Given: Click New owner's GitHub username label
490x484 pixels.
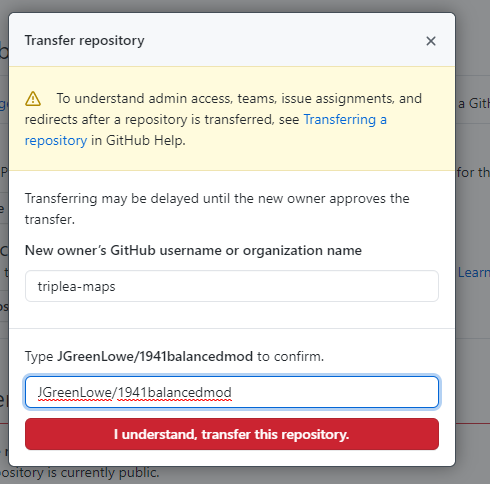Looking at the screenshot, I should pyautogui.click(x=193, y=250).
